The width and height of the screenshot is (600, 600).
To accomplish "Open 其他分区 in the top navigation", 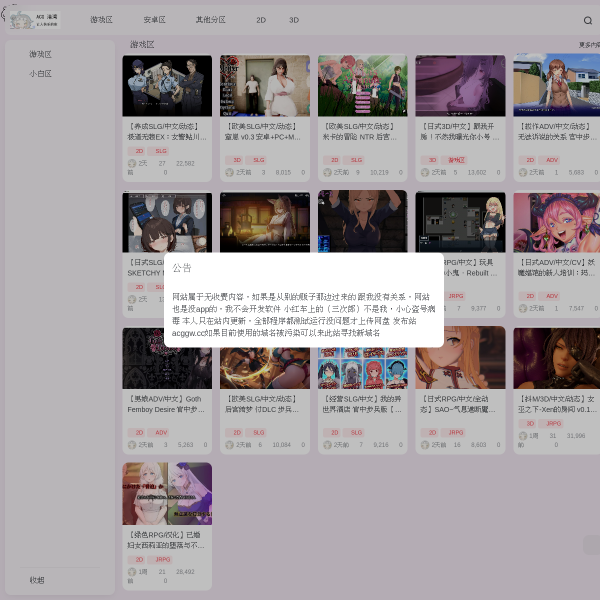I will pos(211,20).
